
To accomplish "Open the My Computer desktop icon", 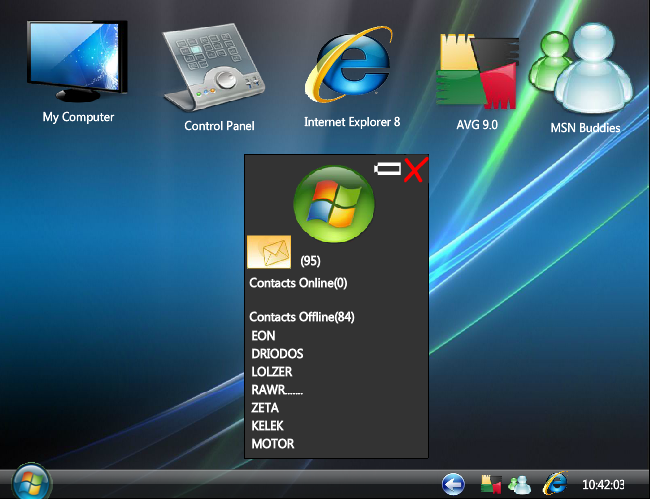I will coord(77,61).
